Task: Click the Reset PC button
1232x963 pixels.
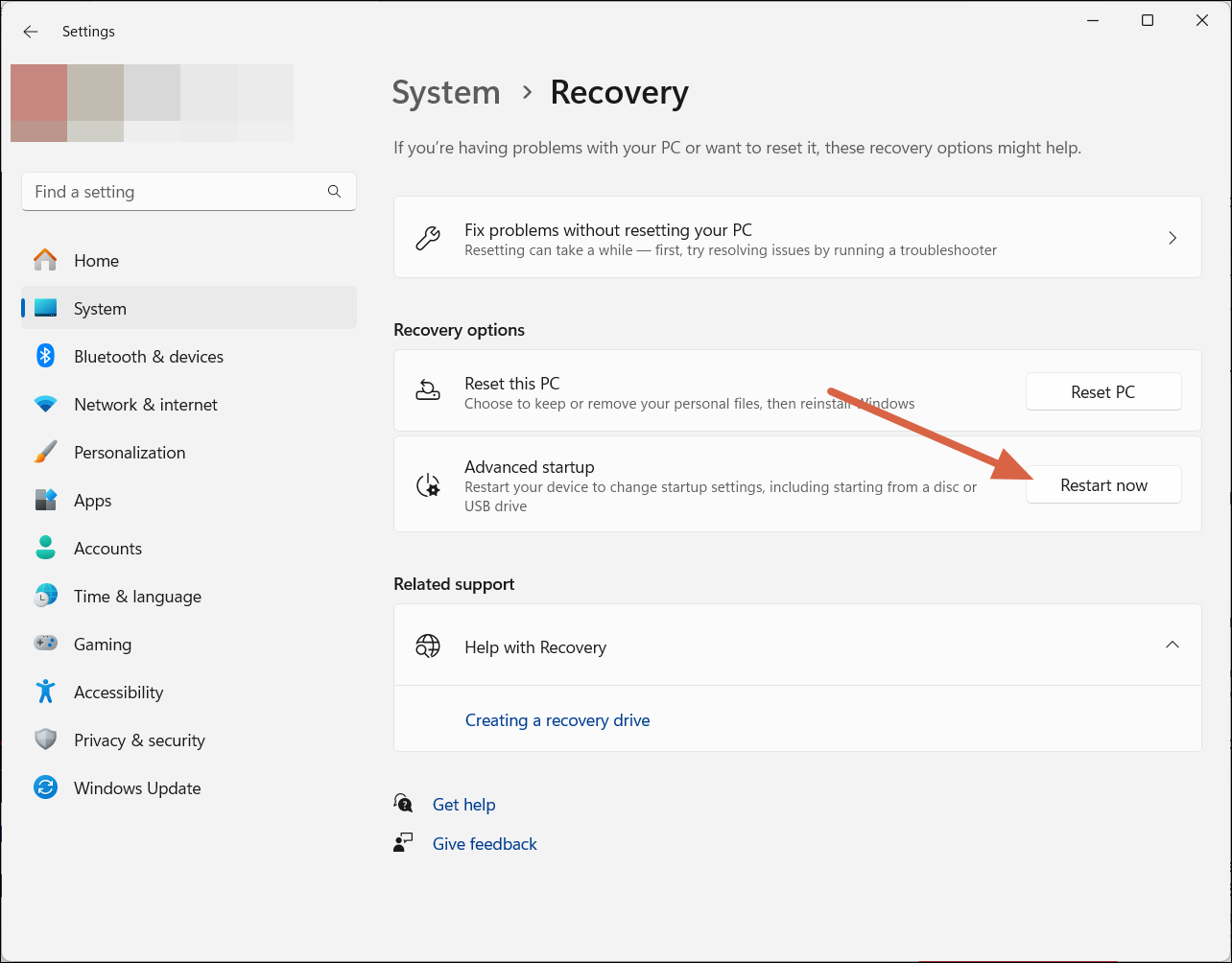Action: [1103, 391]
